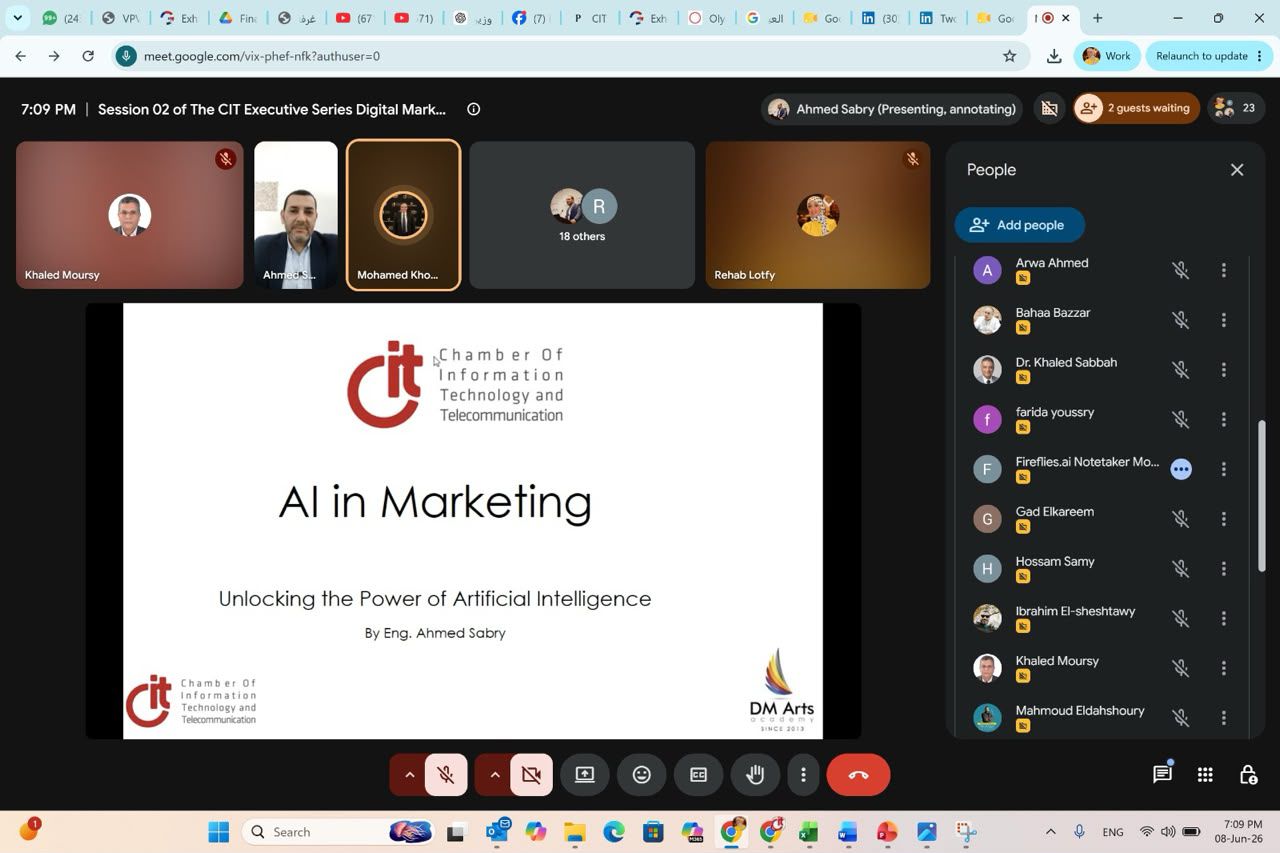Switch to the CIT tab
Screen dimensions: 1280x853
[x=588, y=18]
